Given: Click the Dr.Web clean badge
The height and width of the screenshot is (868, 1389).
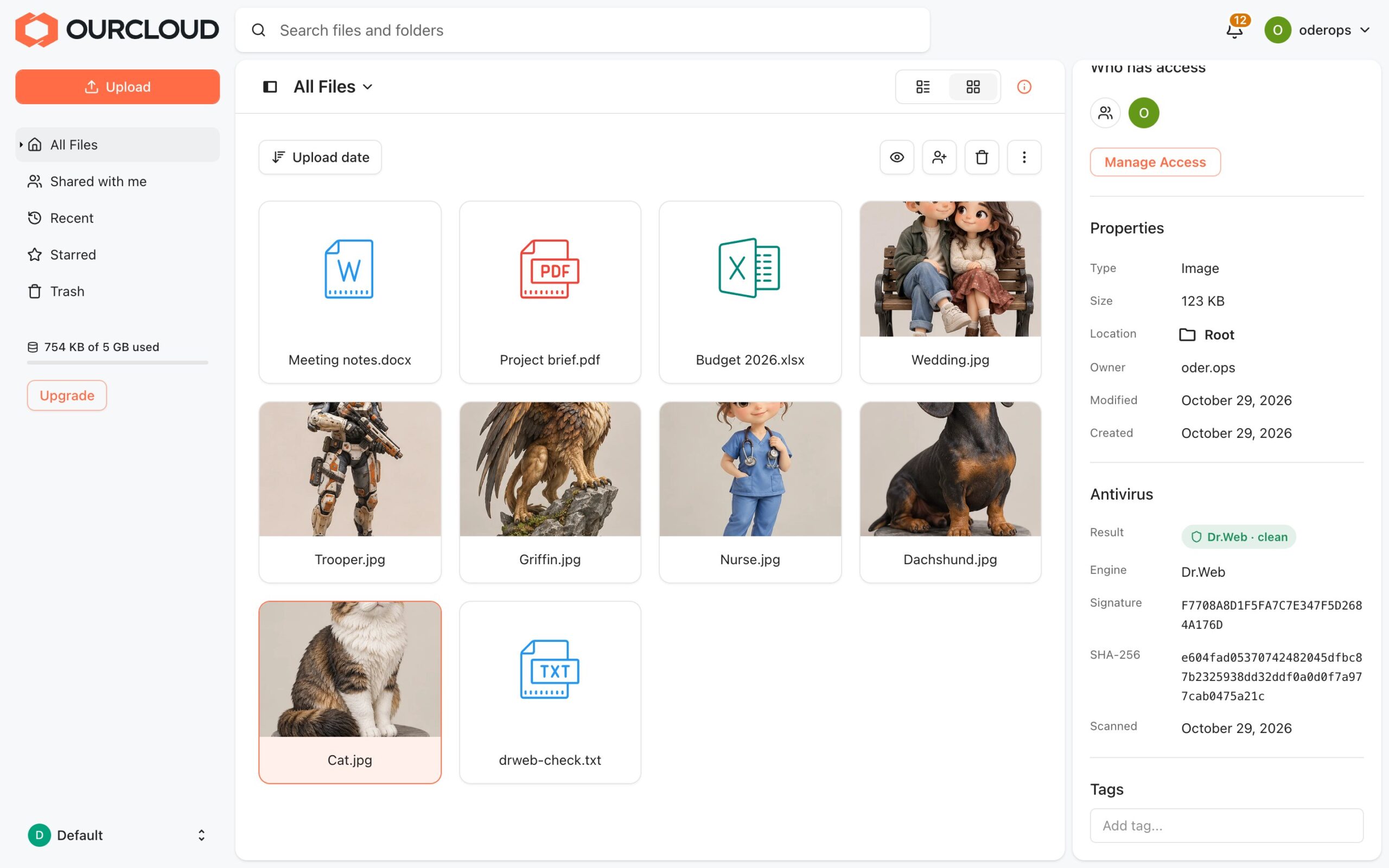Looking at the screenshot, I should pyautogui.click(x=1239, y=537).
